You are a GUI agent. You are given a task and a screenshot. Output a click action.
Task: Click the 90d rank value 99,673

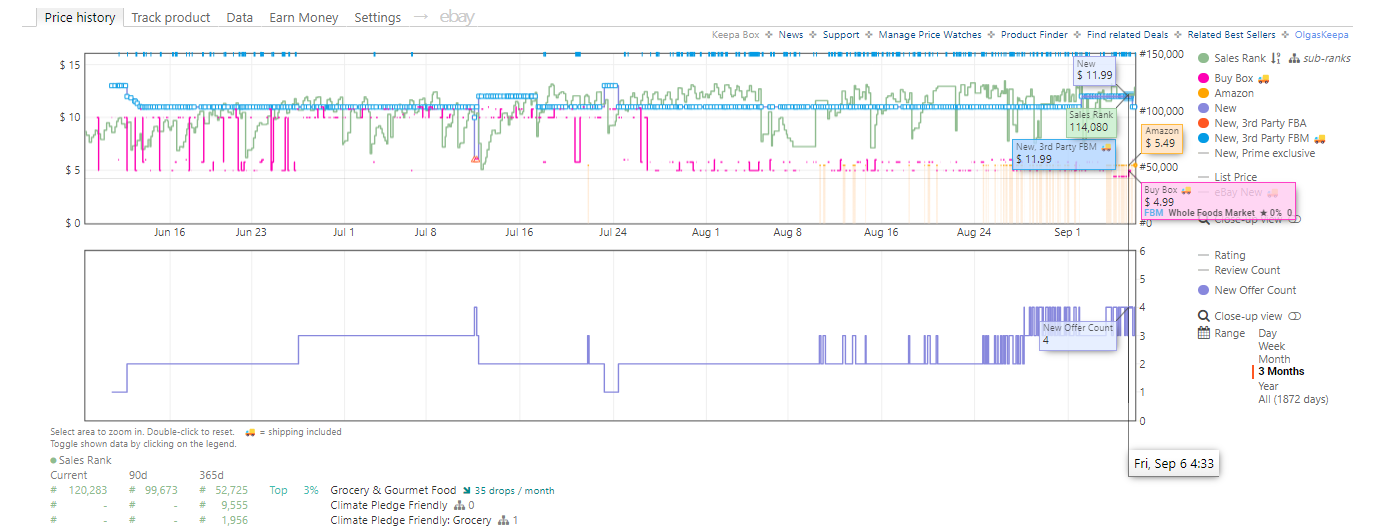[x=161, y=490]
